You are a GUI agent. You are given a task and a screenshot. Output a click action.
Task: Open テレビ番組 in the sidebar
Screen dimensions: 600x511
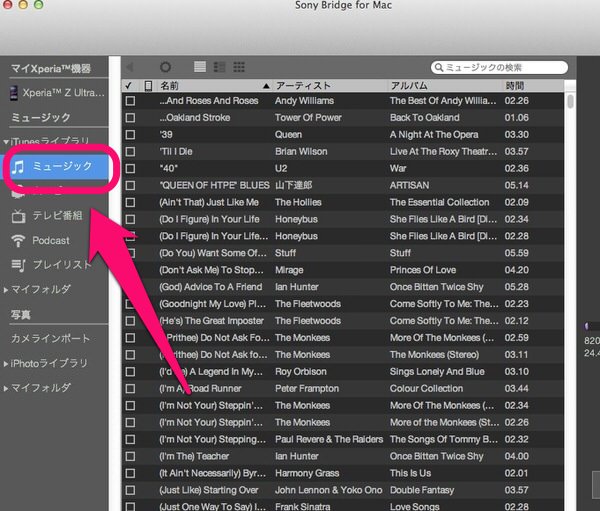tap(57, 216)
